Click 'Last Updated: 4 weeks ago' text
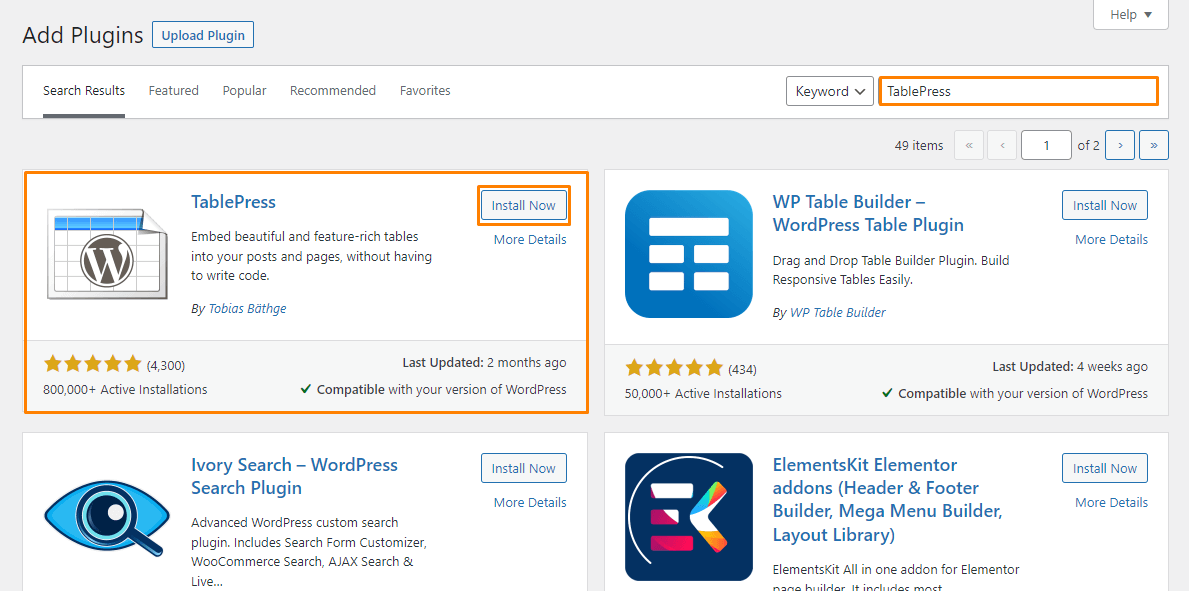The height and width of the screenshot is (591, 1189). pos(1070,366)
